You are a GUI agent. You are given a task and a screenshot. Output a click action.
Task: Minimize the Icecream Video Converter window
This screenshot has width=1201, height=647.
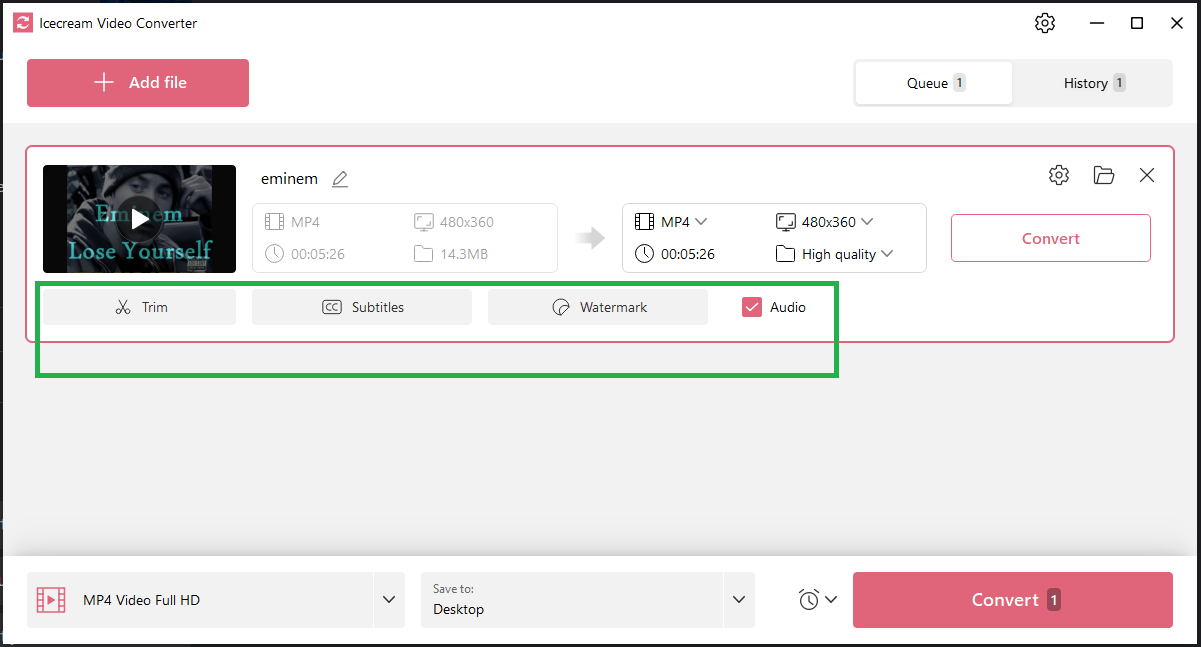coord(1097,23)
